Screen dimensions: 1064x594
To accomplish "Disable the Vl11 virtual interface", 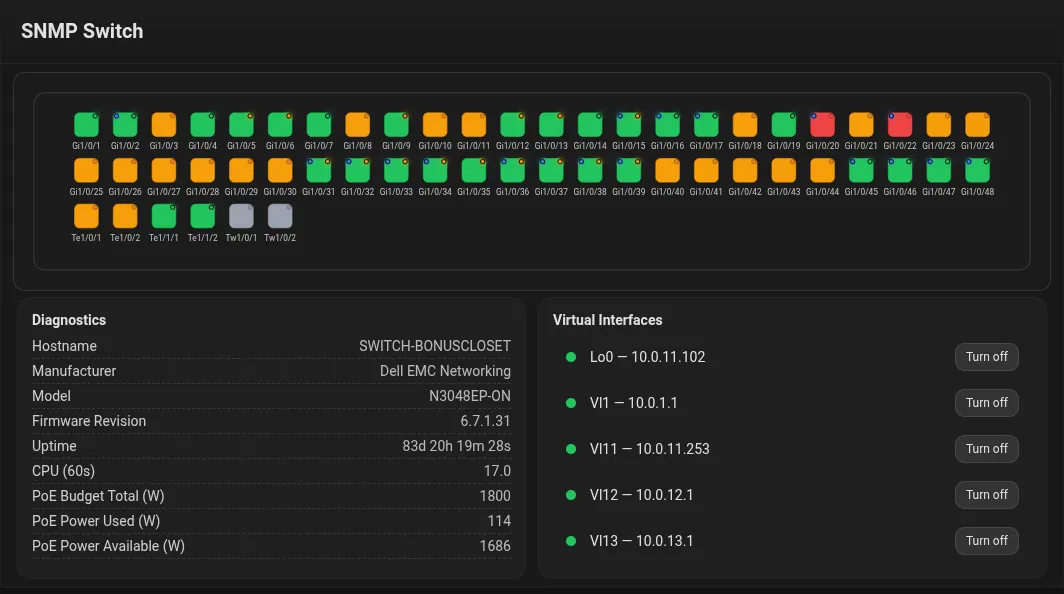I will point(987,449).
